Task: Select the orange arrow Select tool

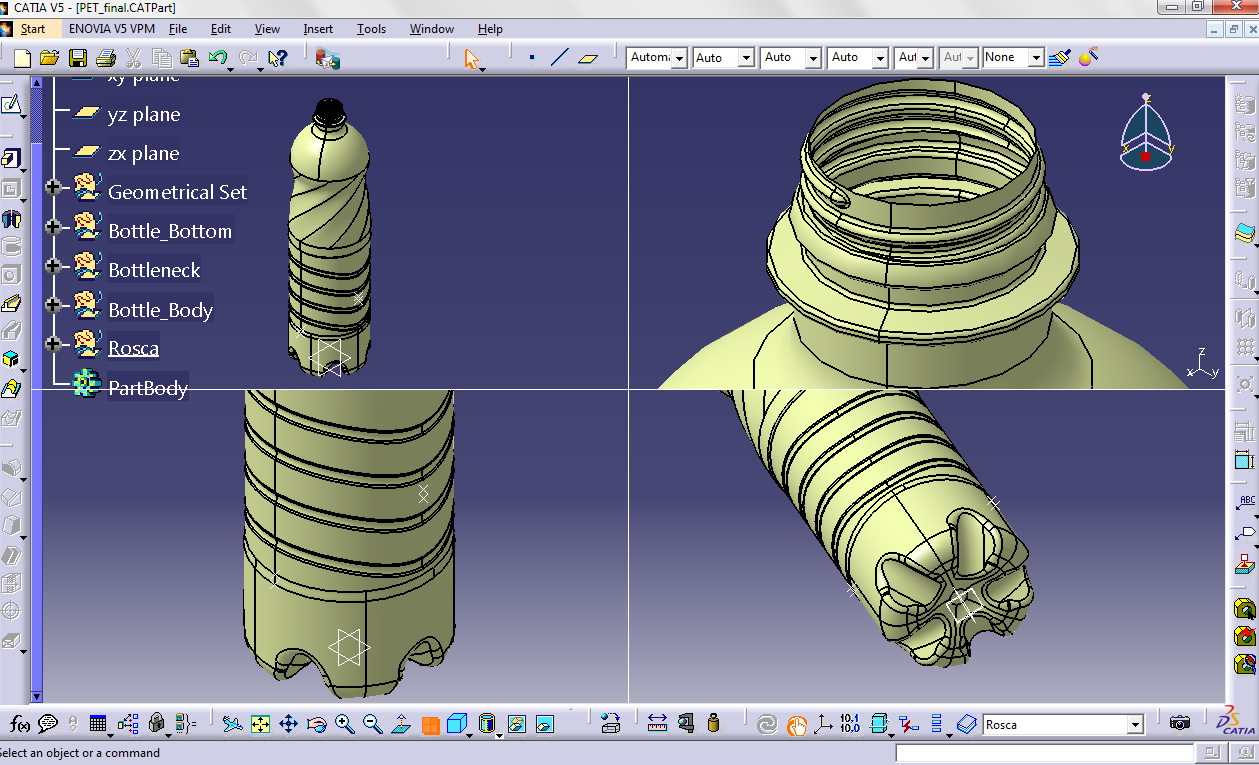Action: pos(471,59)
